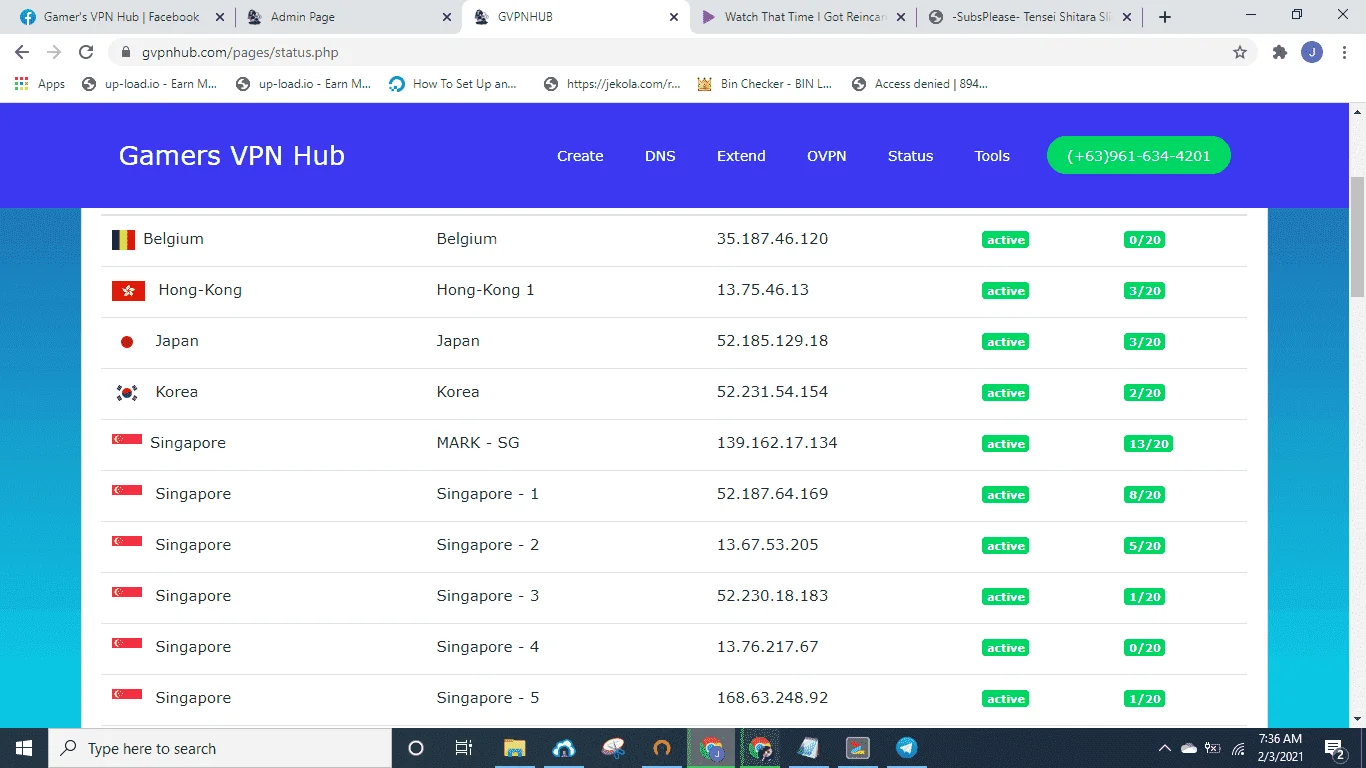The width and height of the screenshot is (1366, 768).
Task: Switch to the Watch That Time tab
Action: click(804, 17)
